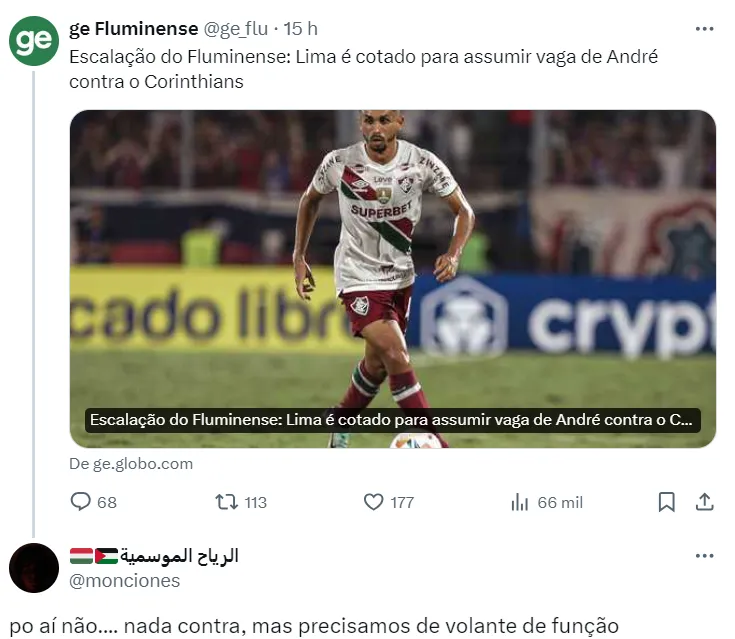The width and height of the screenshot is (735, 639).
Task: Click the 113 reposts count
Action: 255,503
